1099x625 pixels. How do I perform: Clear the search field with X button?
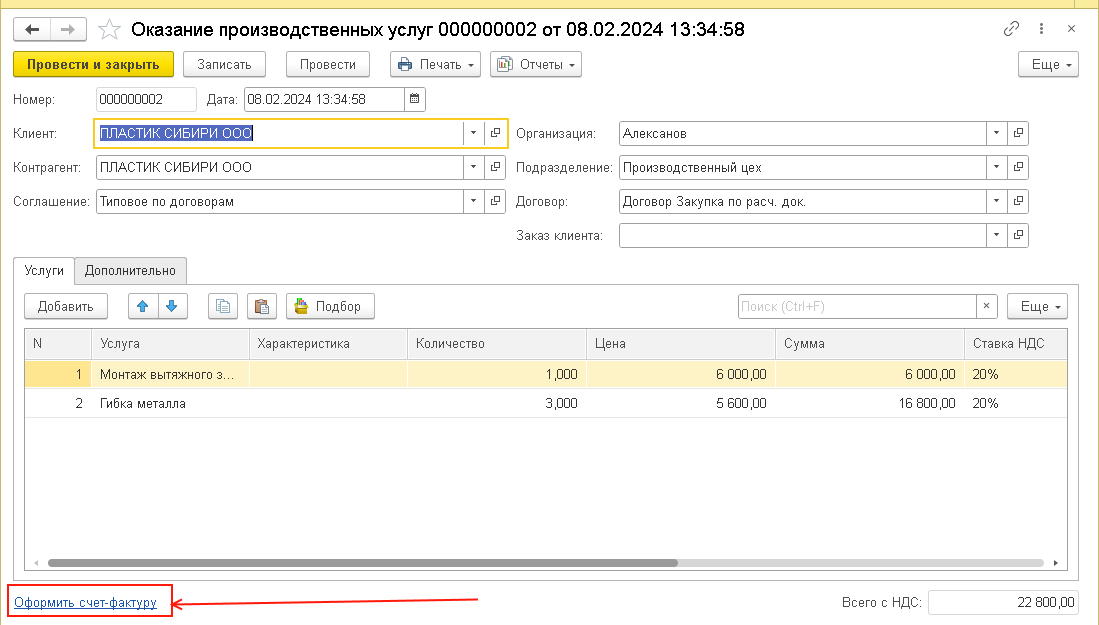pos(987,307)
